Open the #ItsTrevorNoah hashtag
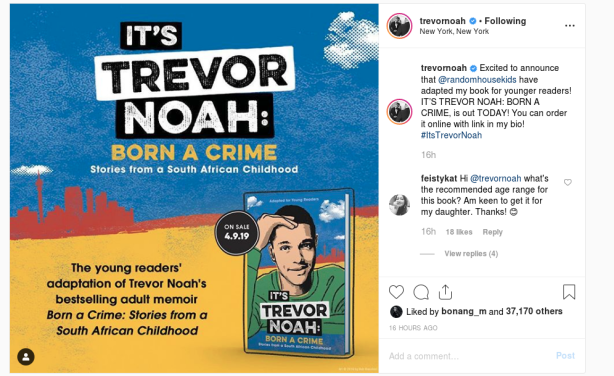The width and height of the screenshot is (614, 376). click(x=451, y=135)
